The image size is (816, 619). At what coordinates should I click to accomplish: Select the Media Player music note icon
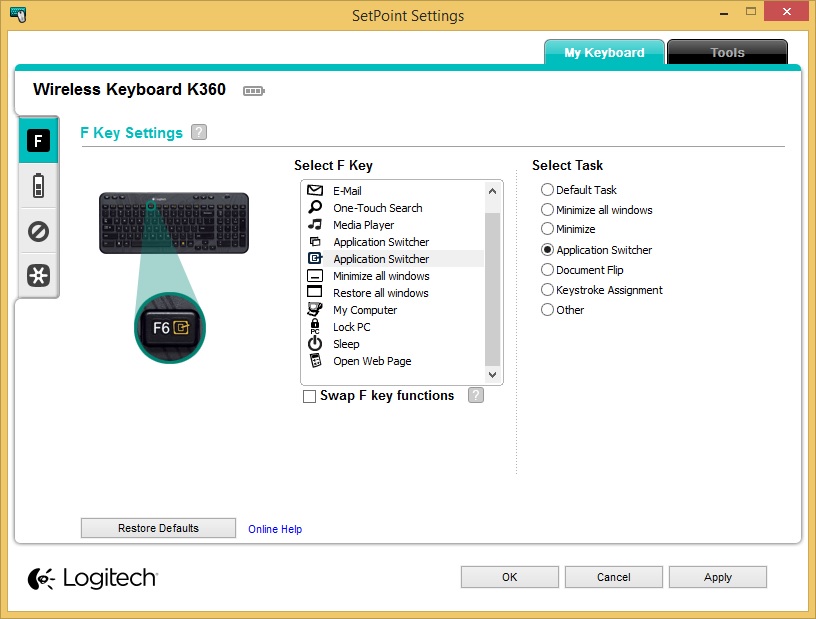pyautogui.click(x=315, y=224)
